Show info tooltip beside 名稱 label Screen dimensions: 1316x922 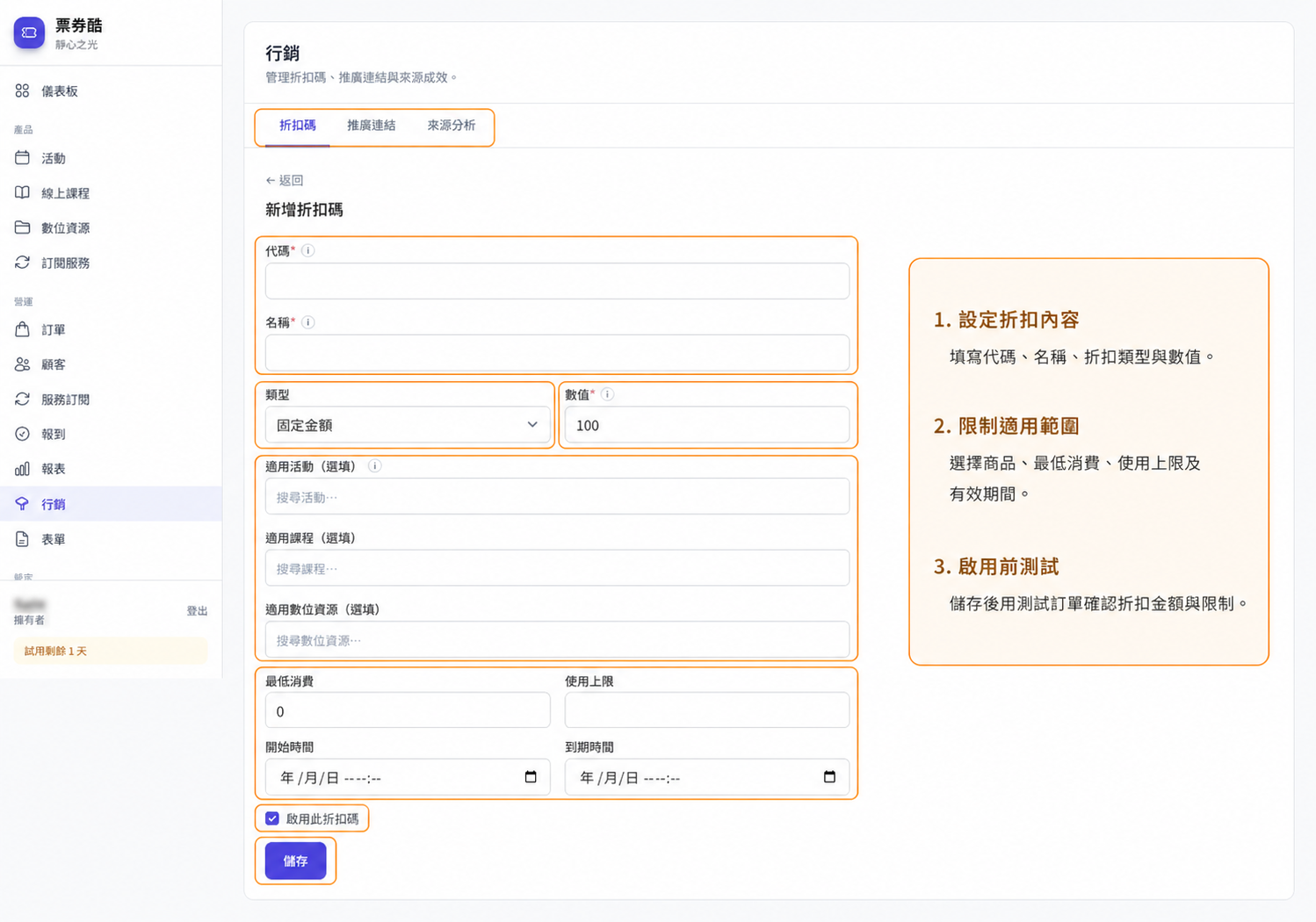(x=308, y=322)
